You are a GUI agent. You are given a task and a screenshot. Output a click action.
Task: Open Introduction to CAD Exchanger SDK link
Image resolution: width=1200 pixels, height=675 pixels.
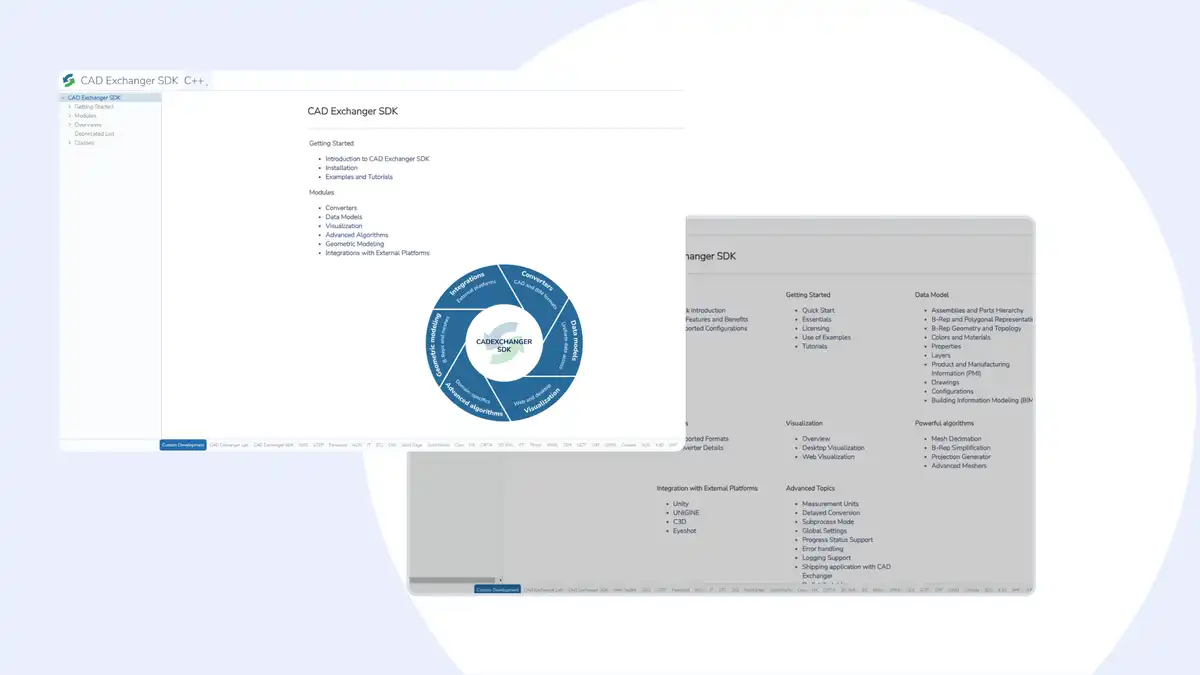(377, 159)
